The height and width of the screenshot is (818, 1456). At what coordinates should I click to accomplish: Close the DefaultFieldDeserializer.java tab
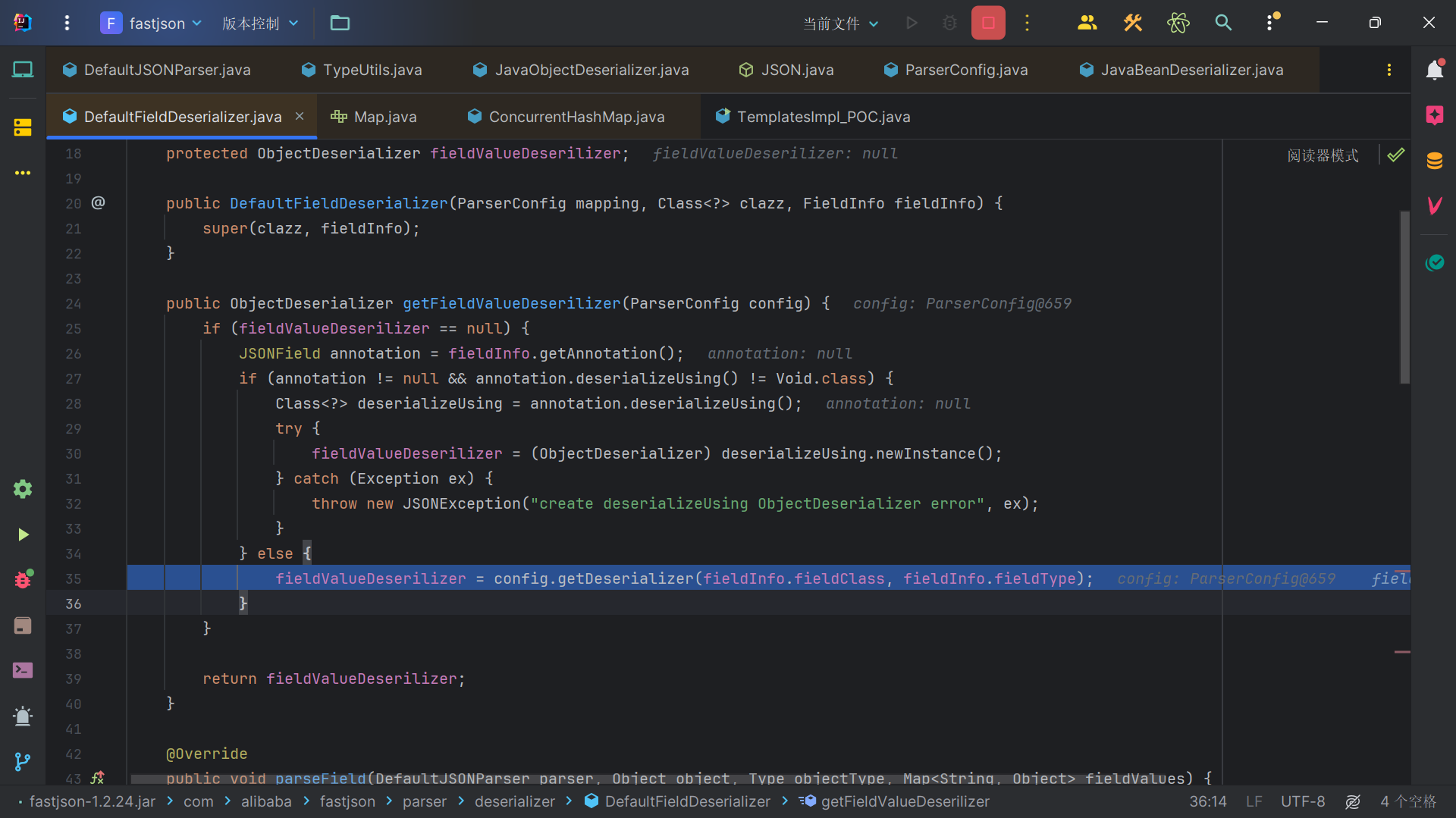tap(300, 116)
